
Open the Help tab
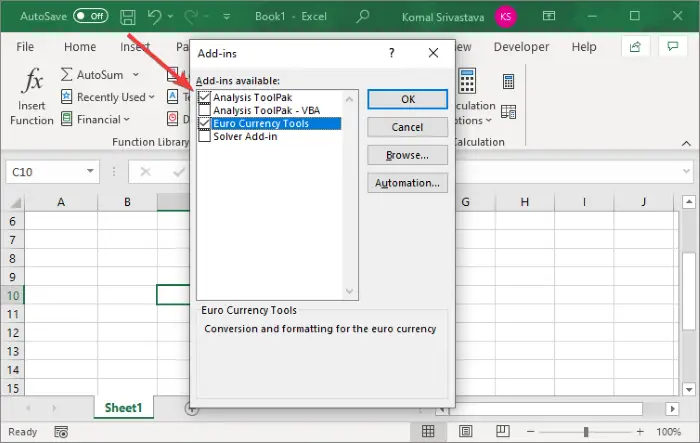[584, 46]
